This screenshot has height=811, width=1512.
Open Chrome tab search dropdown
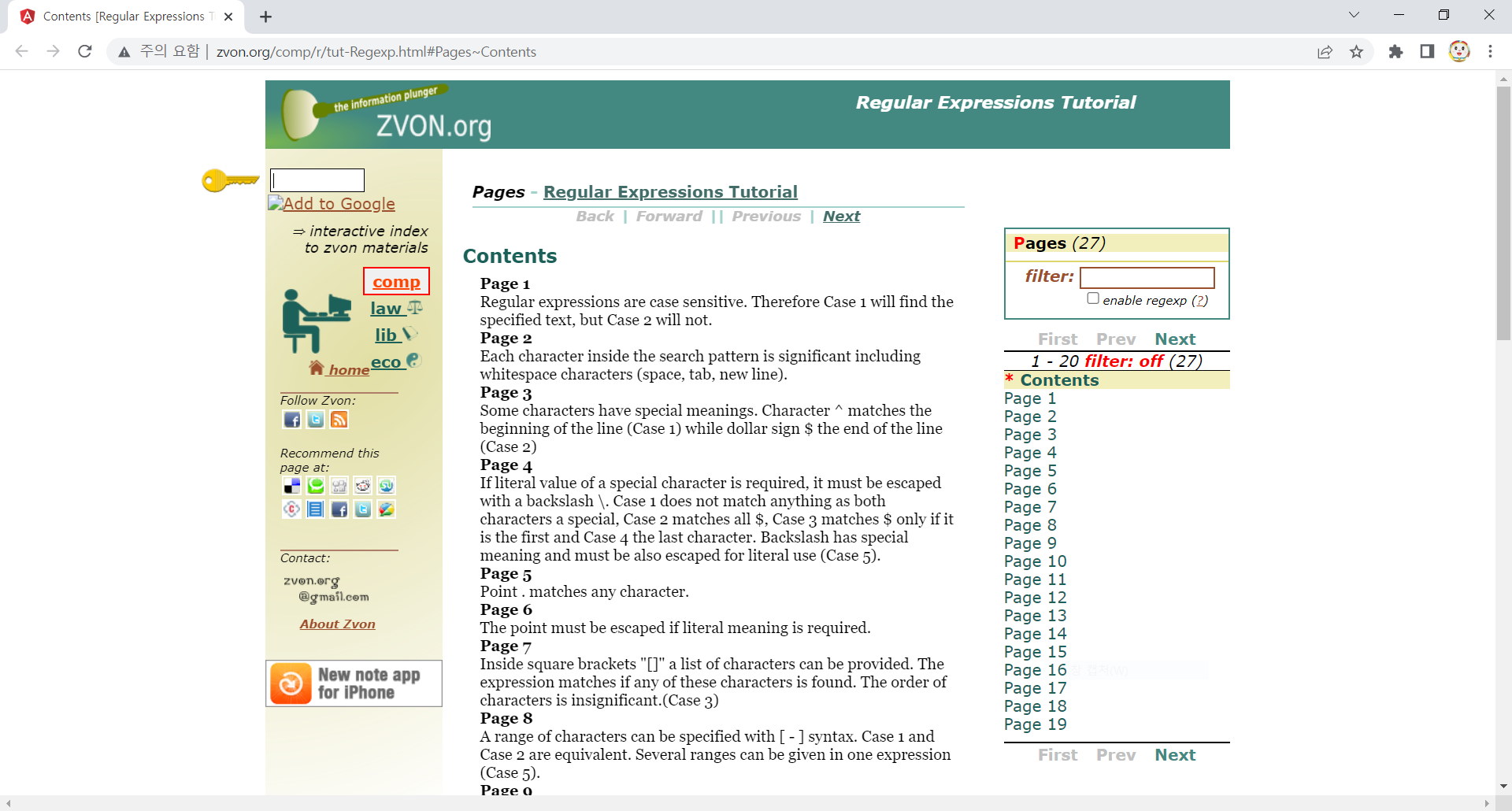pyautogui.click(x=1354, y=15)
